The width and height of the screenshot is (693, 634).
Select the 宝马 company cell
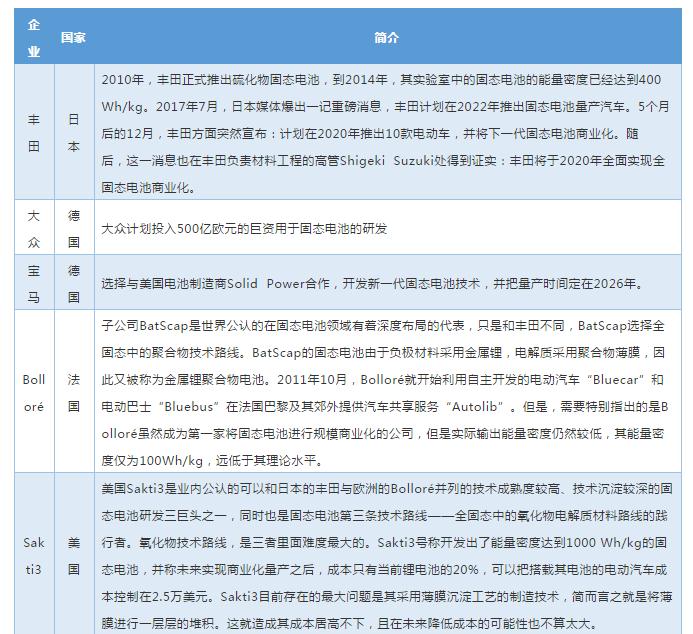pos(34,282)
